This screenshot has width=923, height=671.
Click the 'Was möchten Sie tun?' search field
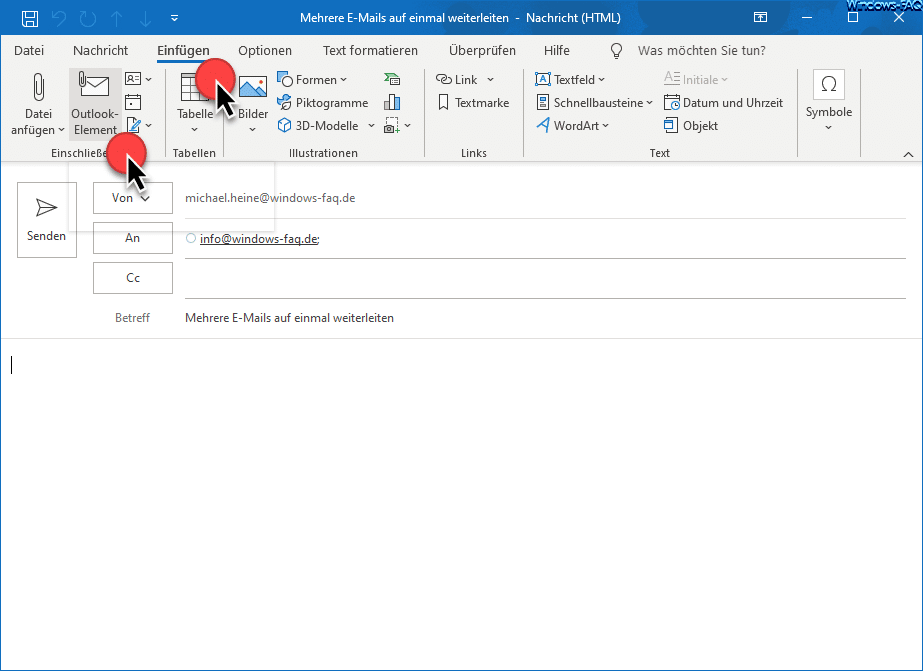pyautogui.click(x=702, y=51)
